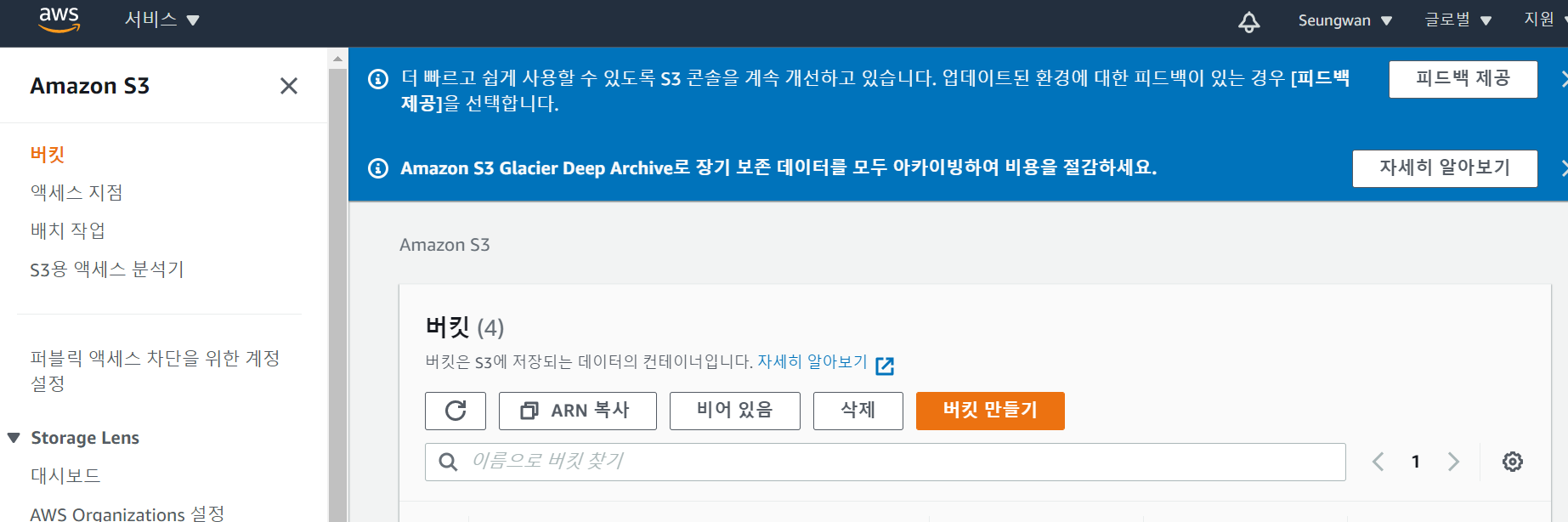This screenshot has height=522, width=1568.
Task: Click the AWS logo home icon
Action: click(x=59, y=20)
